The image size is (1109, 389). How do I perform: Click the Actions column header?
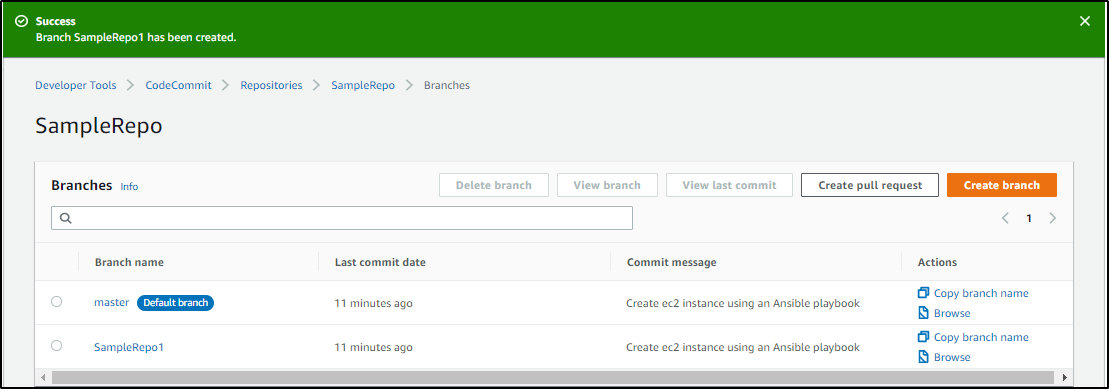click(937, 262)
